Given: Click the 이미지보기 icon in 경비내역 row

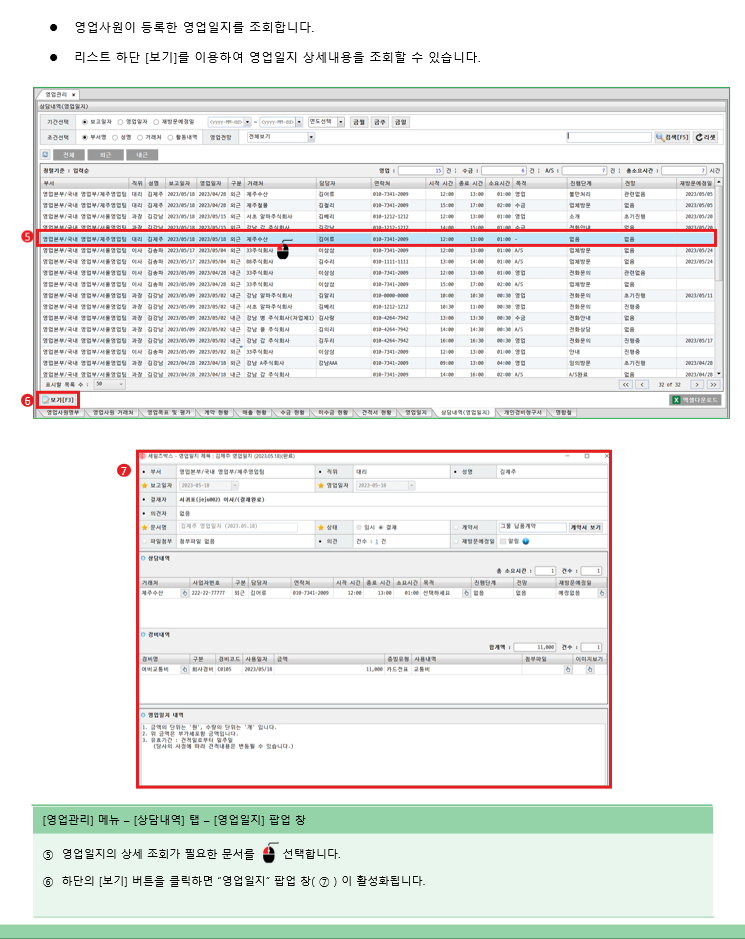Looking at the screenshot, I should pyautogui.click(x=590, y=670).
